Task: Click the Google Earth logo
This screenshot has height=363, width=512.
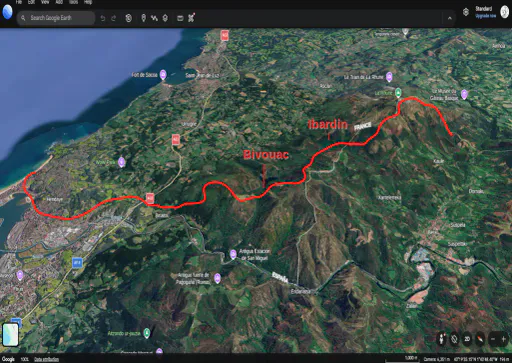Action: click(7, 12)
